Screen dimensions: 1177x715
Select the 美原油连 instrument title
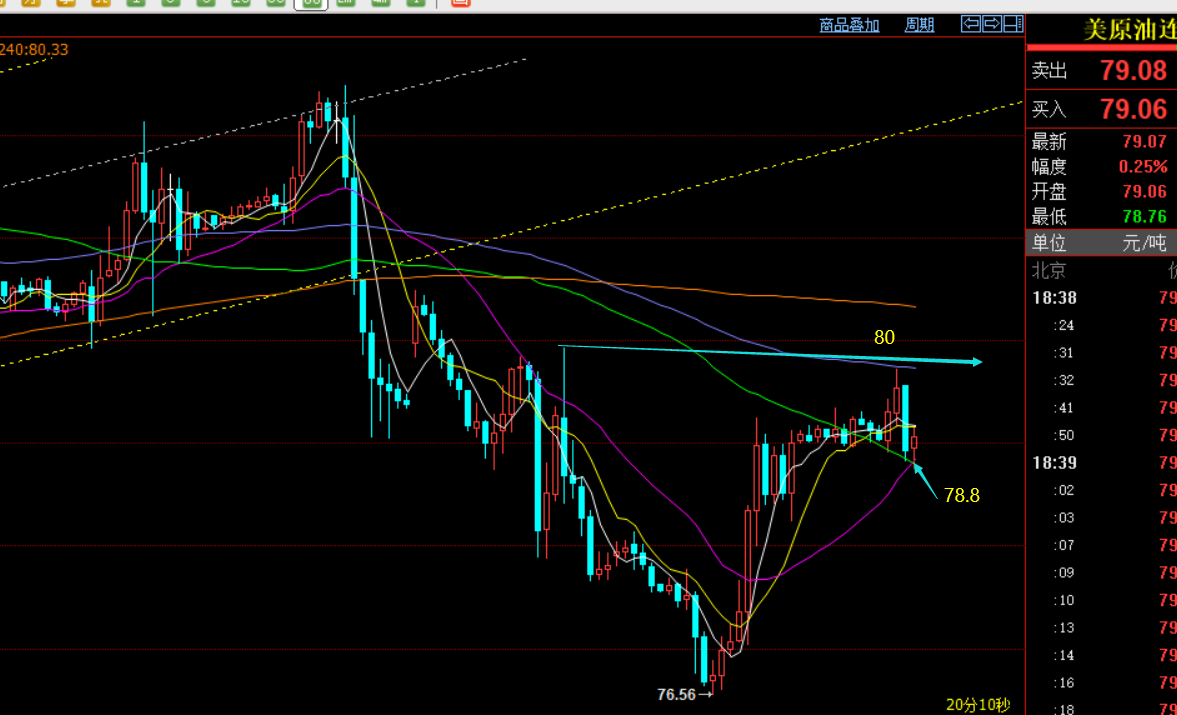point(1130,30)
